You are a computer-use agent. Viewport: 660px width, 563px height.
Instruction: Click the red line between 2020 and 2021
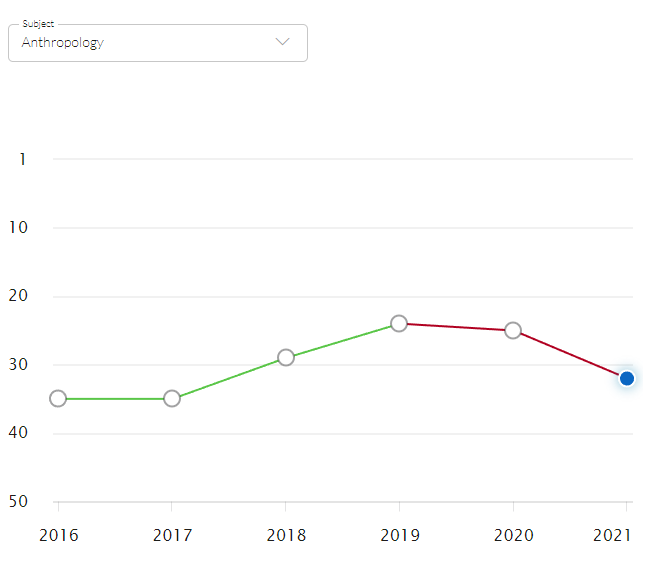coord(570,354)
